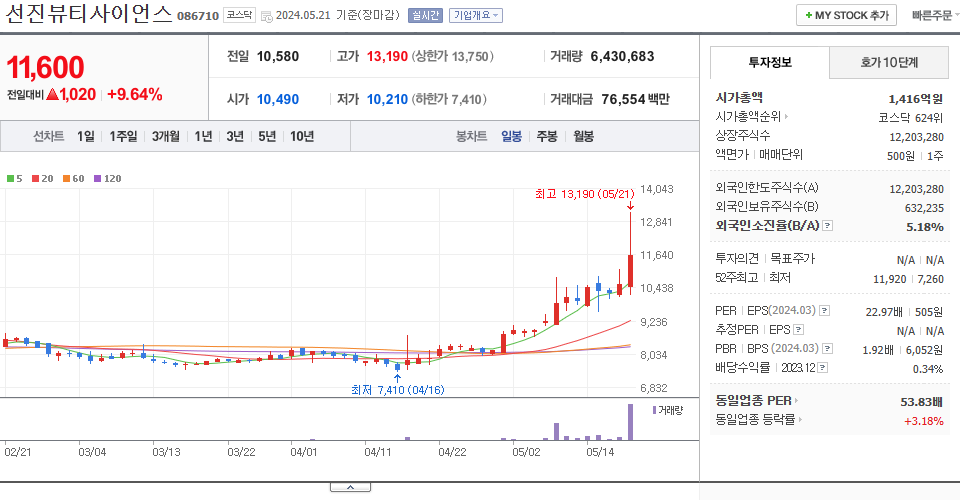Click the MY STOCK 추가 button
The image size is (960, 500).
point(846,15)
